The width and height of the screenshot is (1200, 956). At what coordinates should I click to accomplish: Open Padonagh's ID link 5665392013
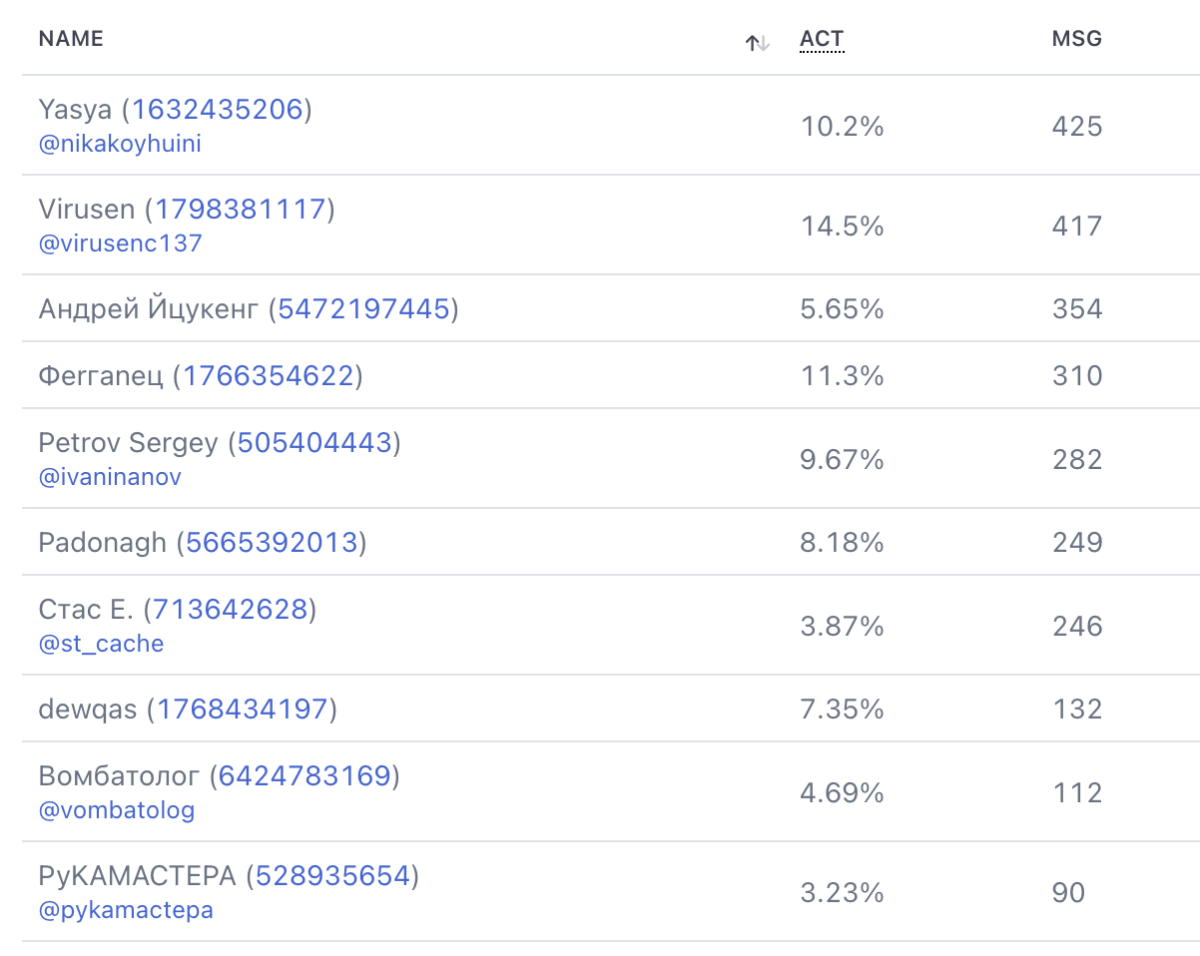click(x=272, y=542)
